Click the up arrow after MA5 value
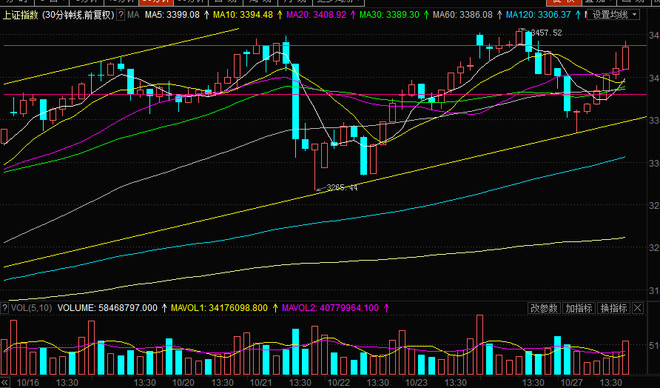660x388 pixels. click(x=206, y=15)
